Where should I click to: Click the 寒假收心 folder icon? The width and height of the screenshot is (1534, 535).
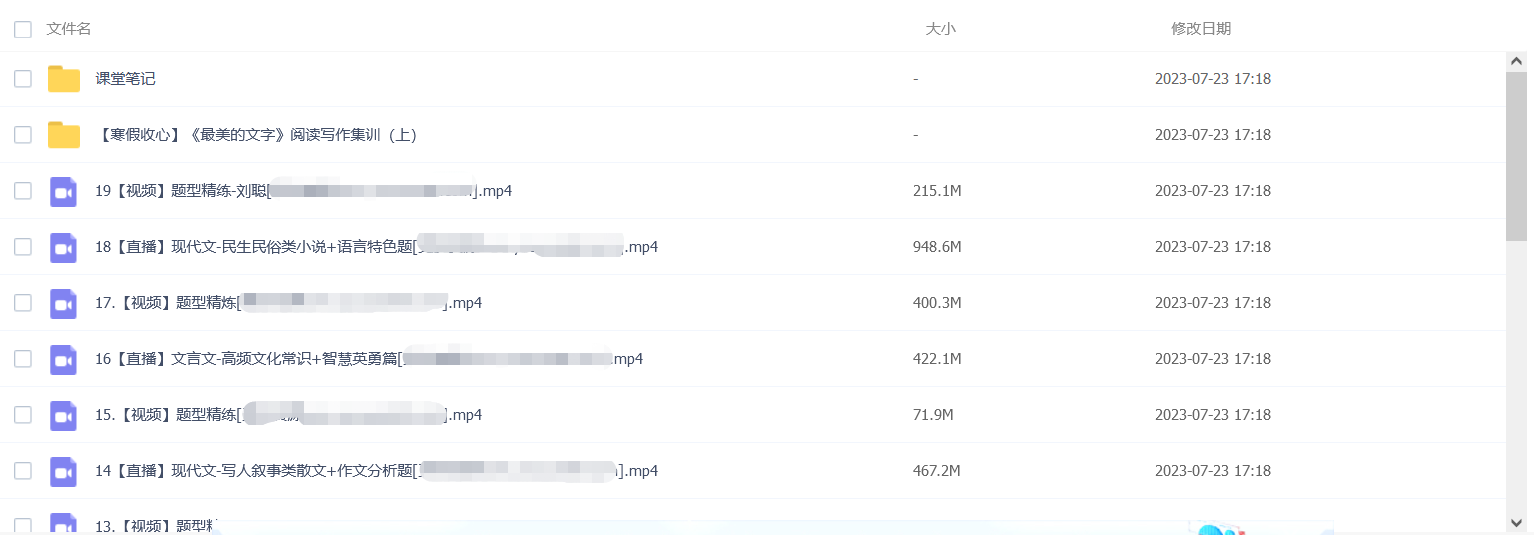coord(64,135)
